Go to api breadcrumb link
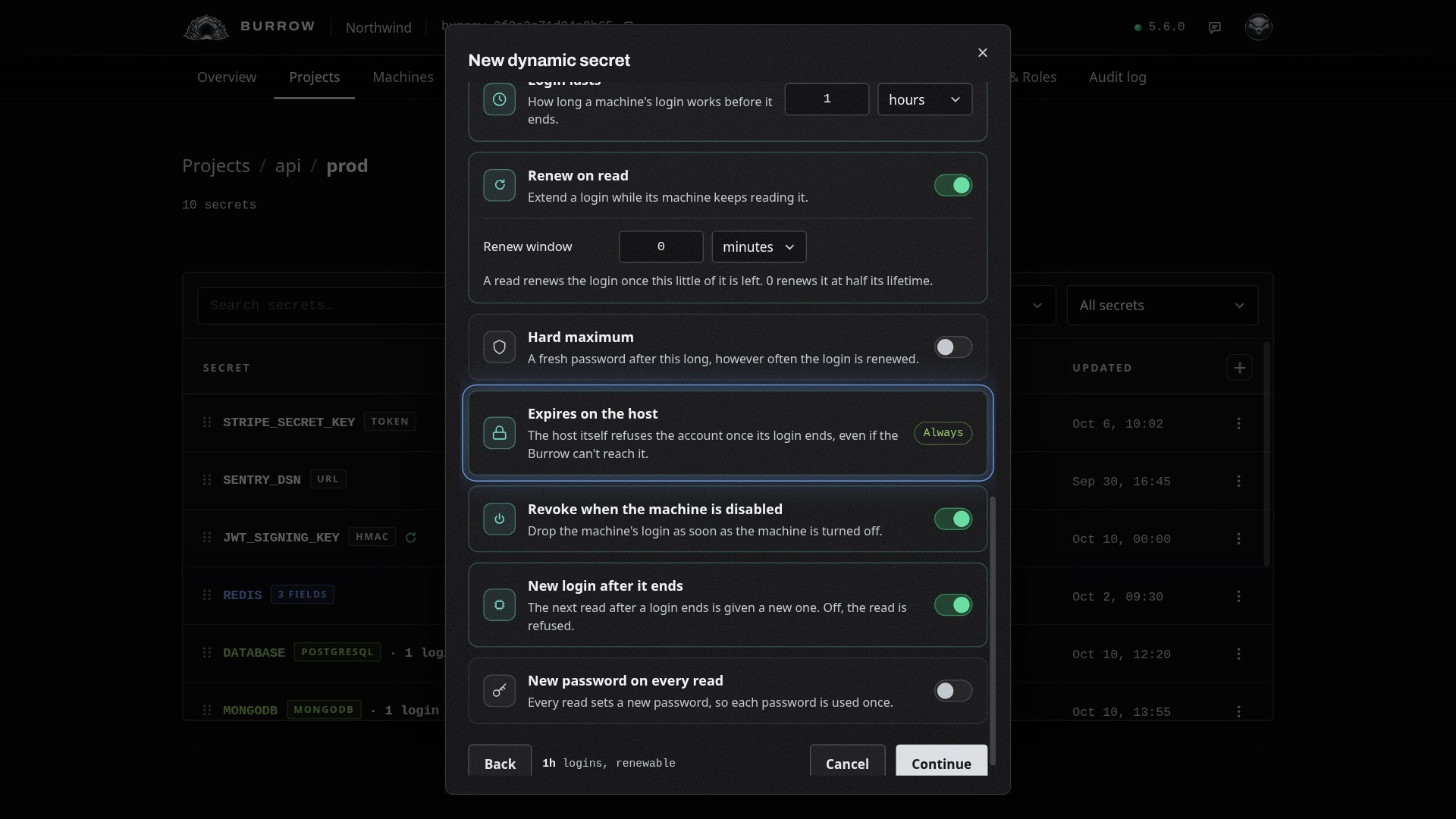1456x819 pixels. 288,166
